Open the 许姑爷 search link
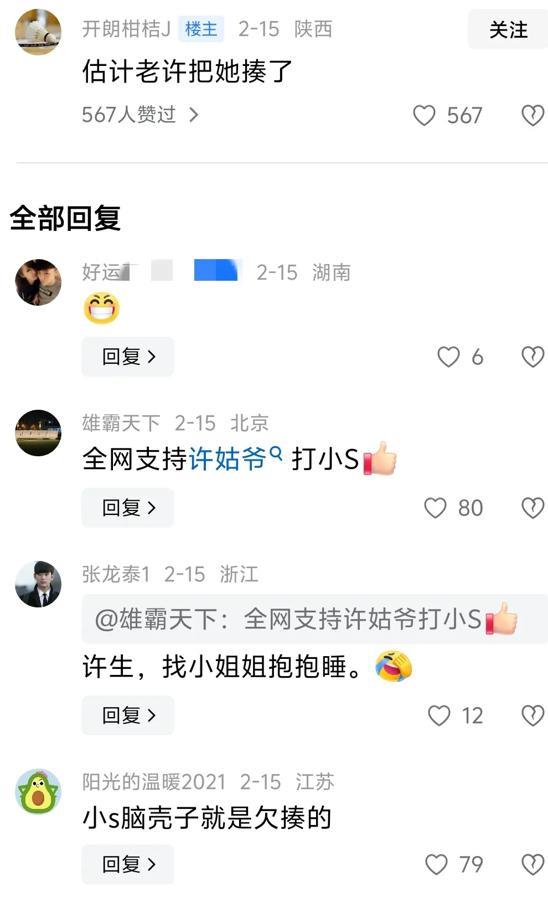 [x=227, y=459]
